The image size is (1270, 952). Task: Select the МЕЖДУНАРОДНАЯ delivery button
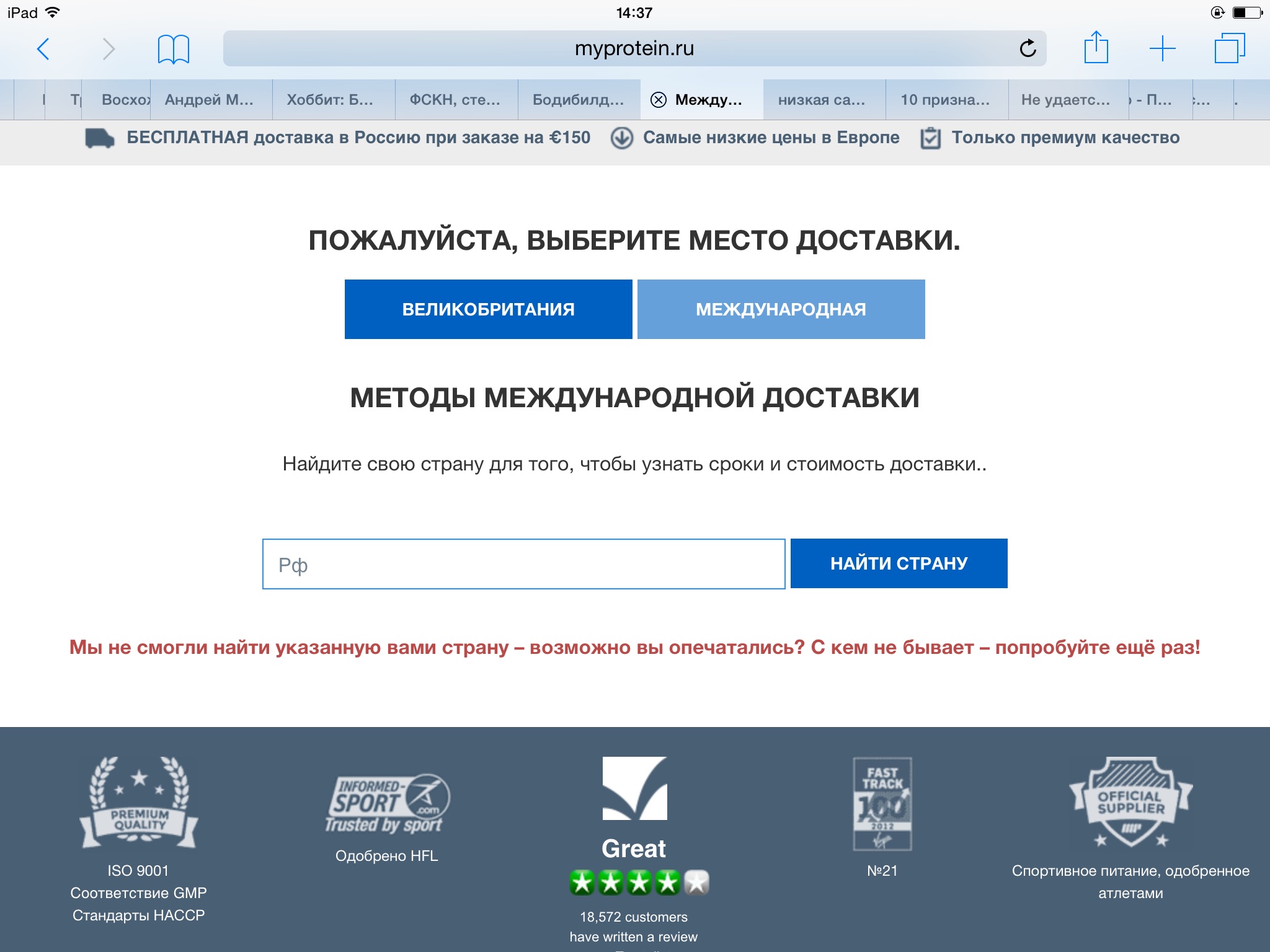pyautogui.click(x=781, y=309)
